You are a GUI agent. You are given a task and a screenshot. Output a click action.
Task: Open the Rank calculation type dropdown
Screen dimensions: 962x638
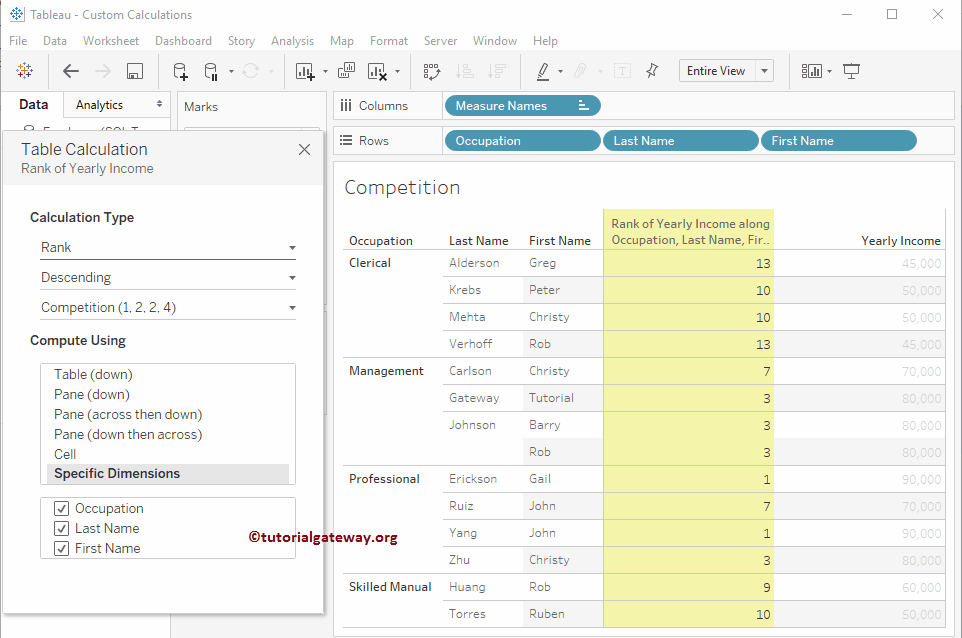coord(167,247)
